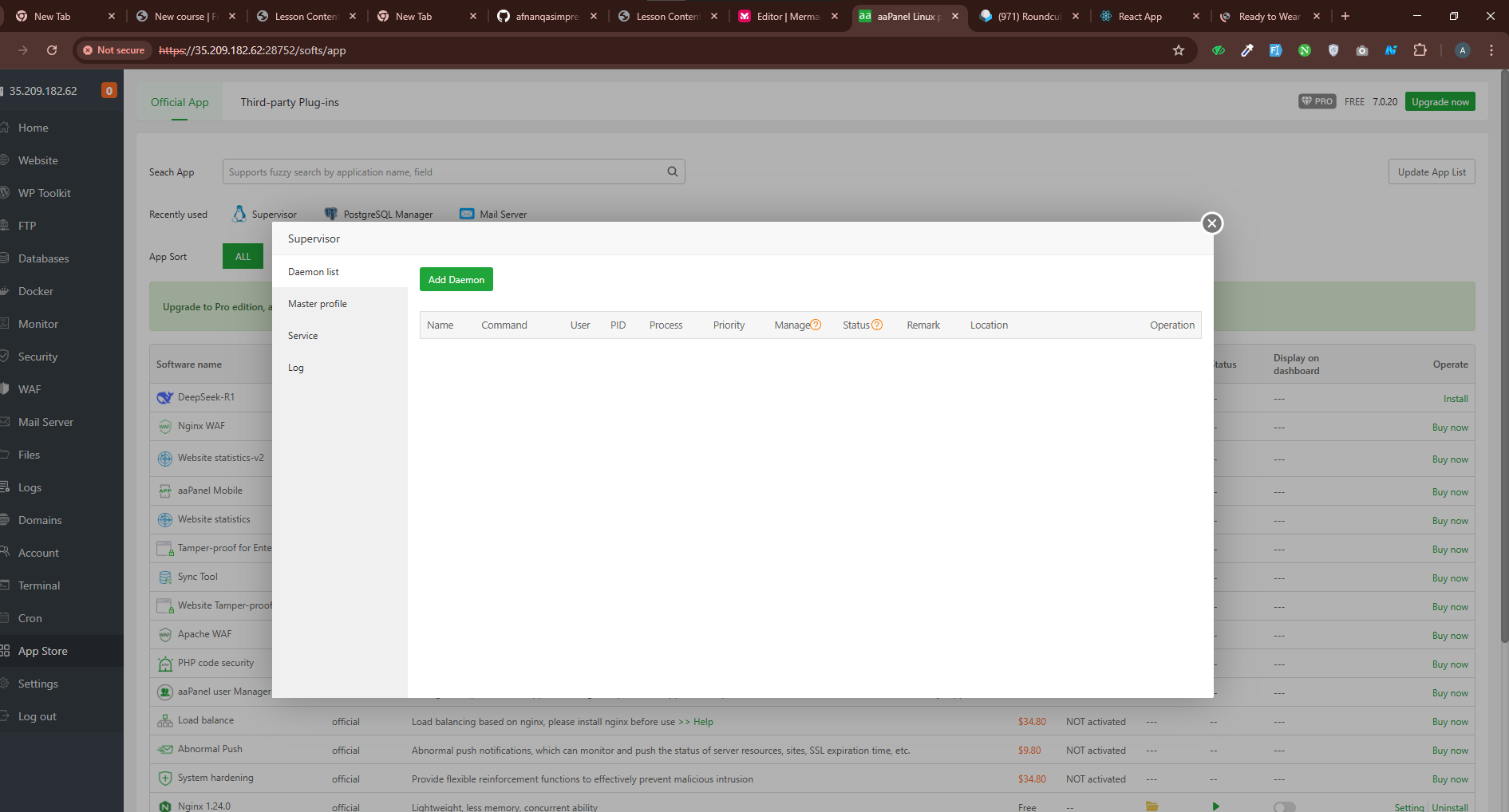Screen dimensions: 1509x812
Task: Reload the page in browser
Action: tap(52, 50)
